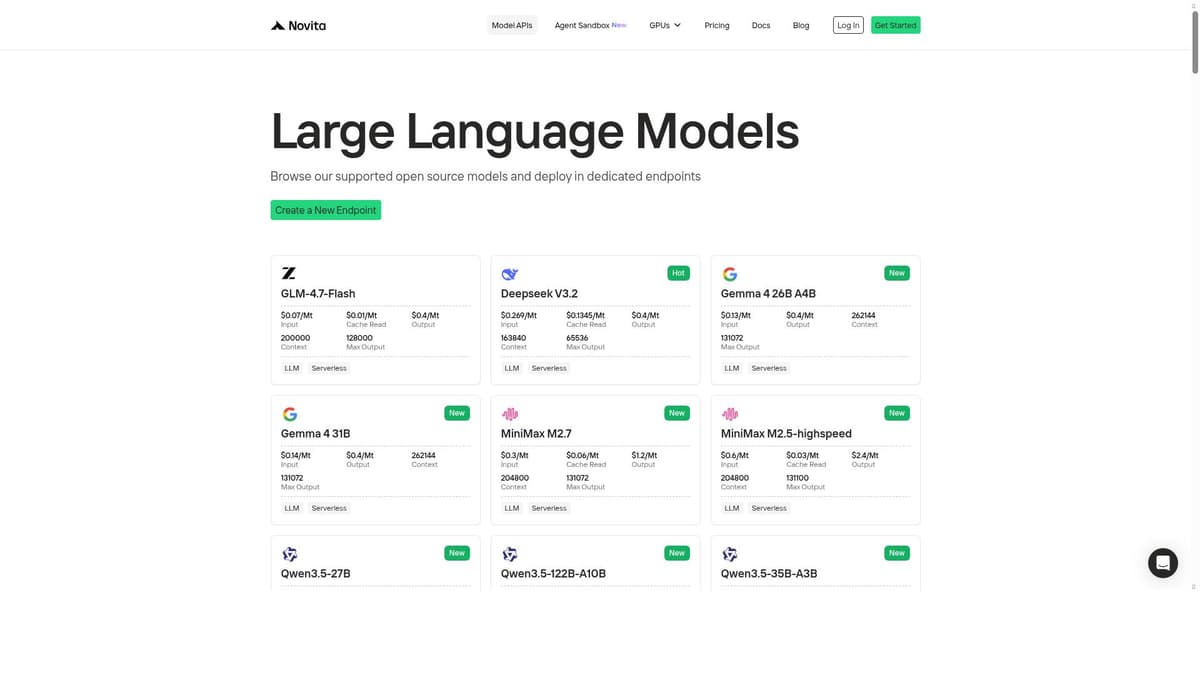Open the chat support widget
Image resolution: width=1200 pixels, height=675 pixels.
click(1162, 562)
